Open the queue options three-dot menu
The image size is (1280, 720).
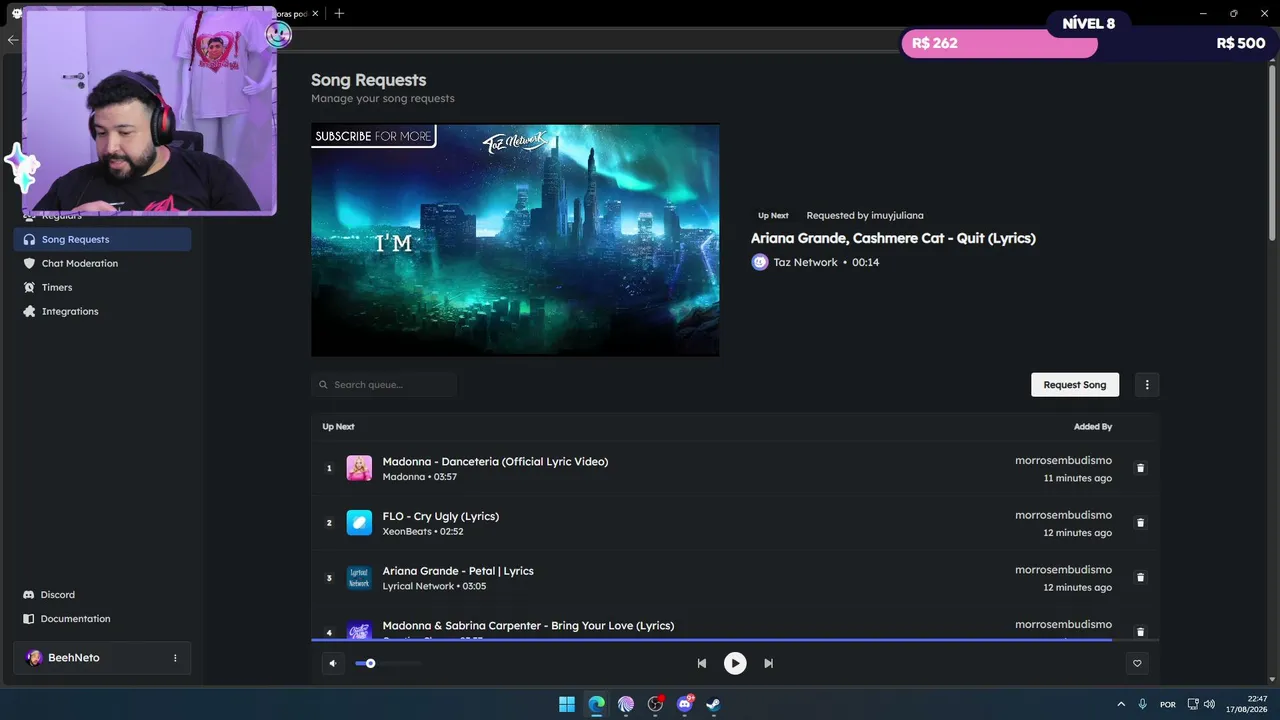click(1147, 384)
